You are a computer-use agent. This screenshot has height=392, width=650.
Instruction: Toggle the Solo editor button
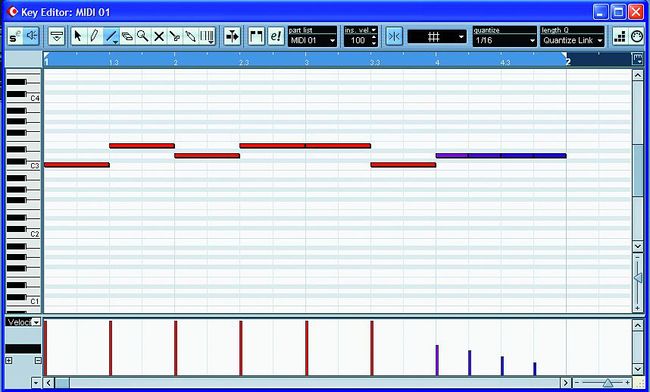[15, 36]
